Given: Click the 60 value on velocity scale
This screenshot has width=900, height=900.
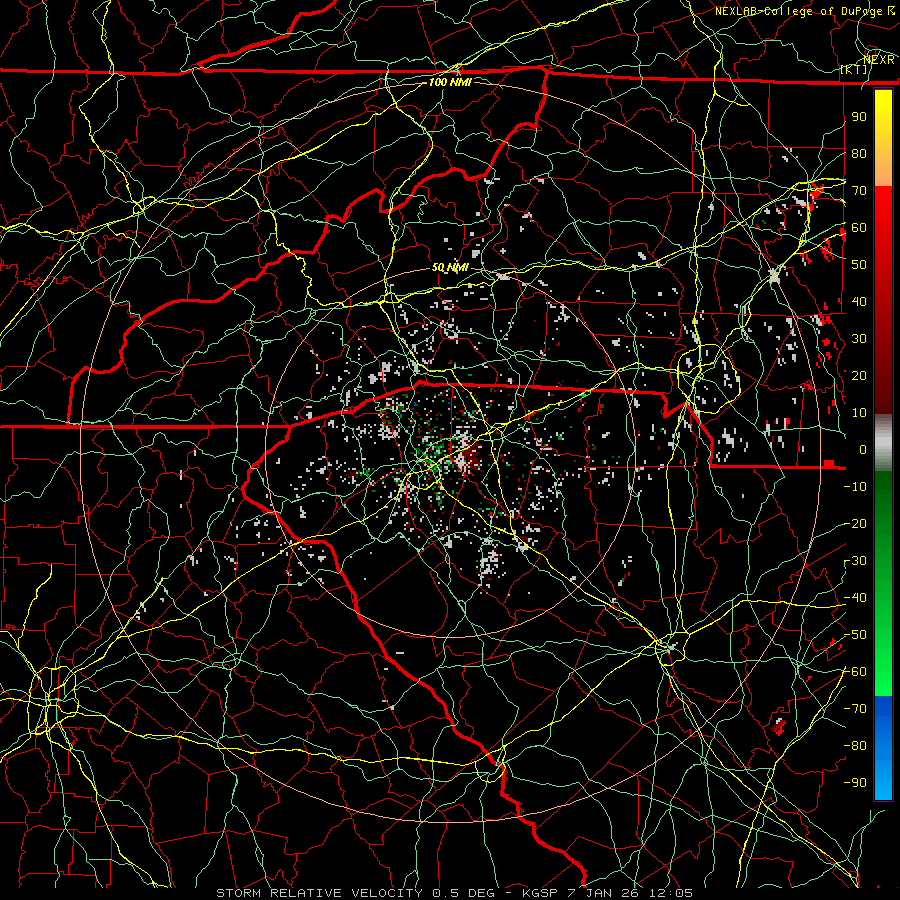Looking at the screenshot, I should [x=859, y=227].
